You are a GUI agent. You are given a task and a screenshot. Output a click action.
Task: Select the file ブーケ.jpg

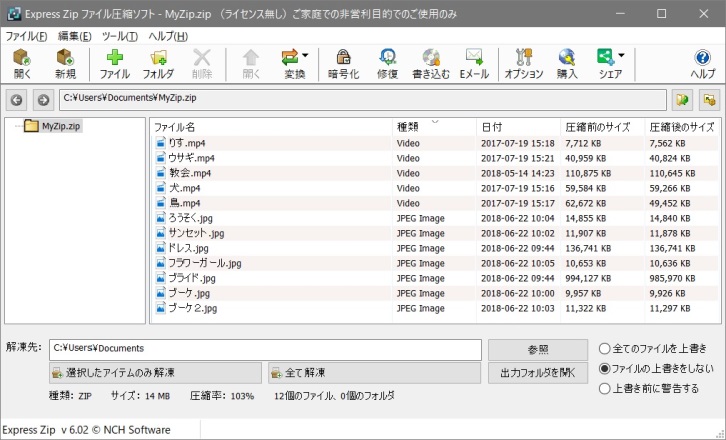point(189,293)
